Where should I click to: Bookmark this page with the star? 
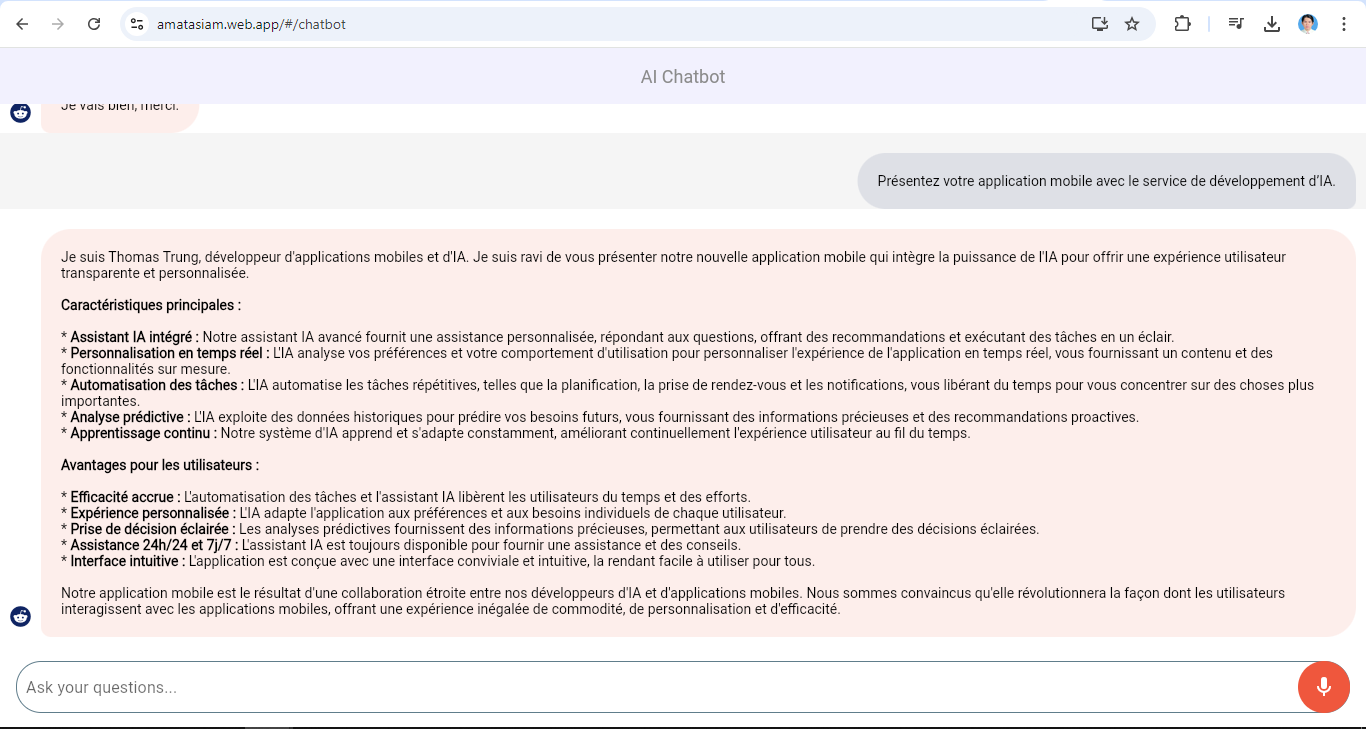1132,24
